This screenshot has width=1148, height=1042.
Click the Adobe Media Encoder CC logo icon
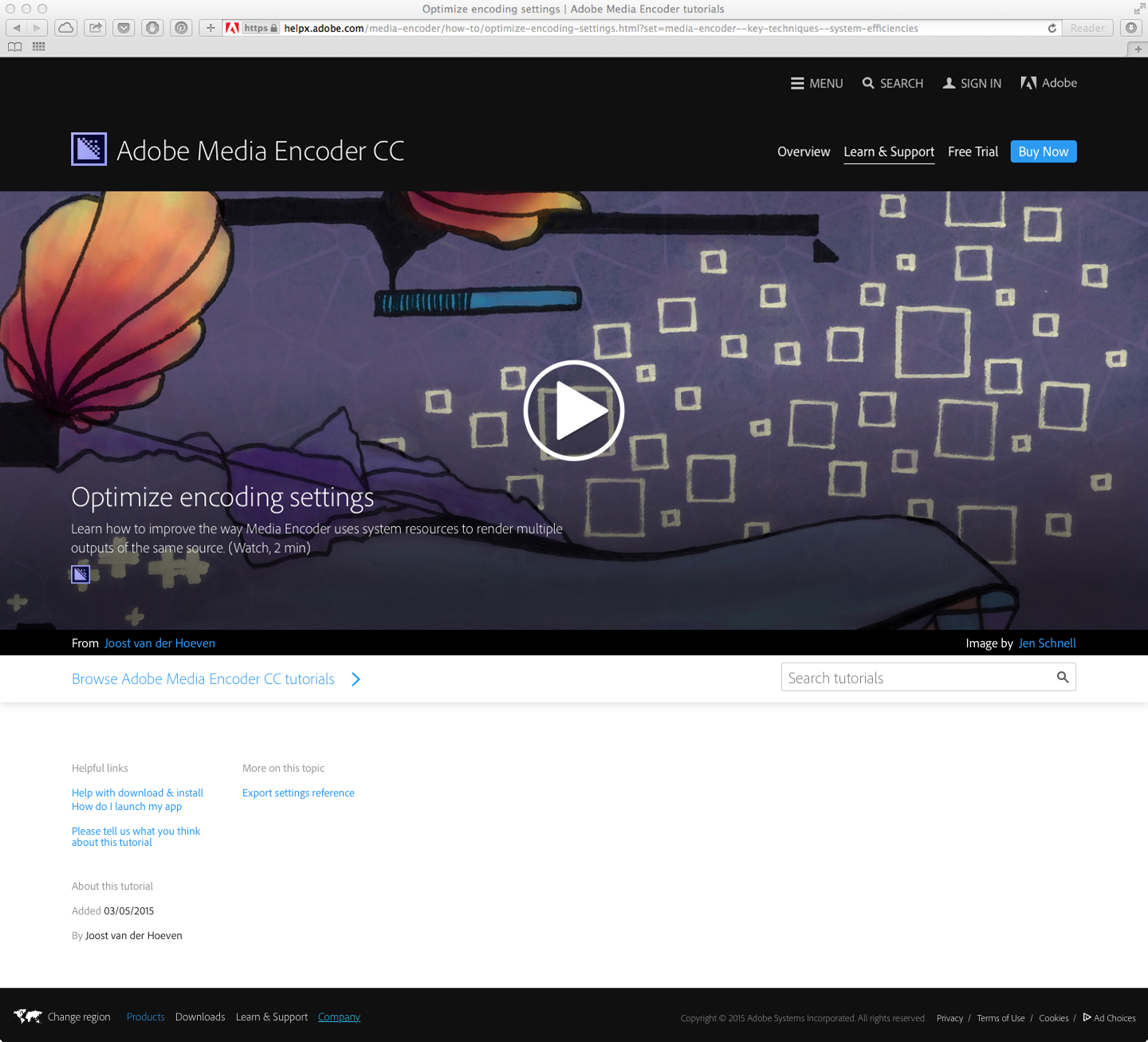tap(88, 149)
